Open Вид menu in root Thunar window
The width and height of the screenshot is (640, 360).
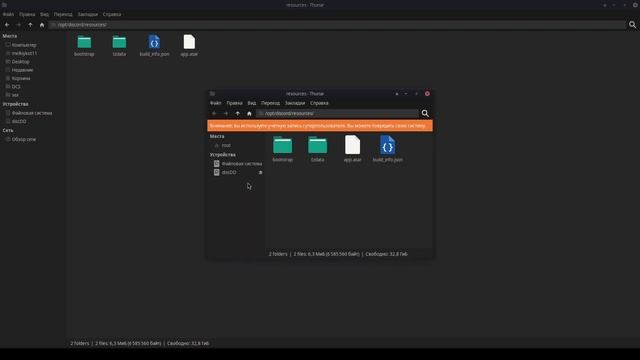click(x=252, y=103)
